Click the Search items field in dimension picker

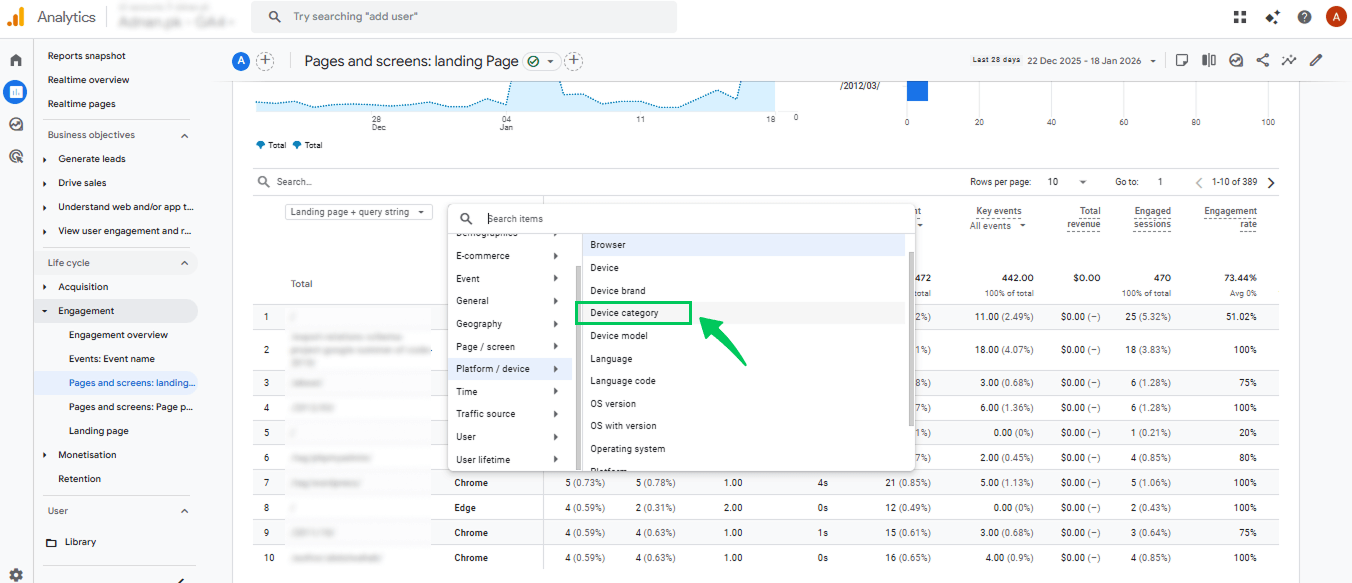pyautogui.click(x=690, y=218)
